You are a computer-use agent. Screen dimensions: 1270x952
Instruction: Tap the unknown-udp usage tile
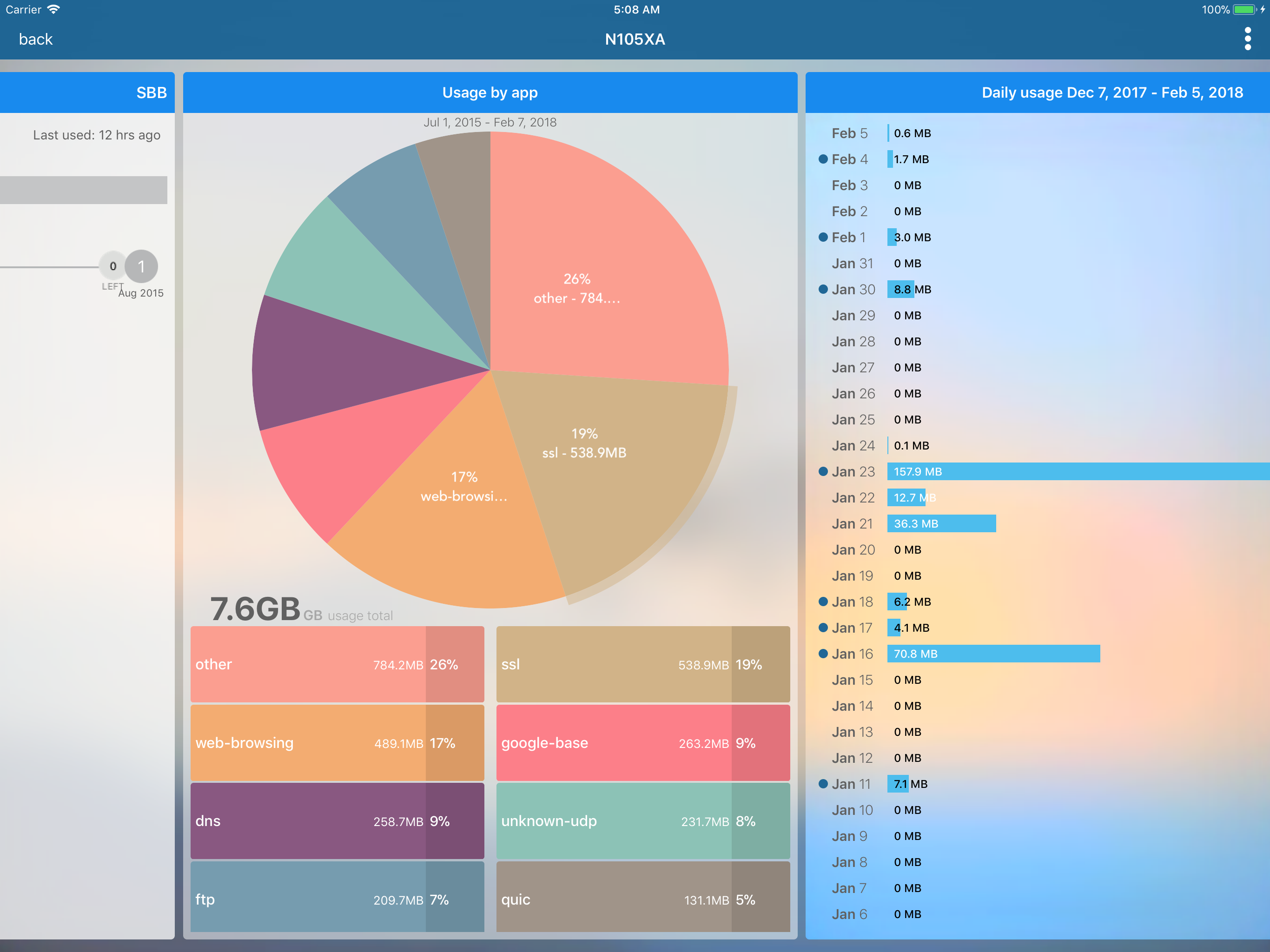pyautogui.click(x=642, y=821)
